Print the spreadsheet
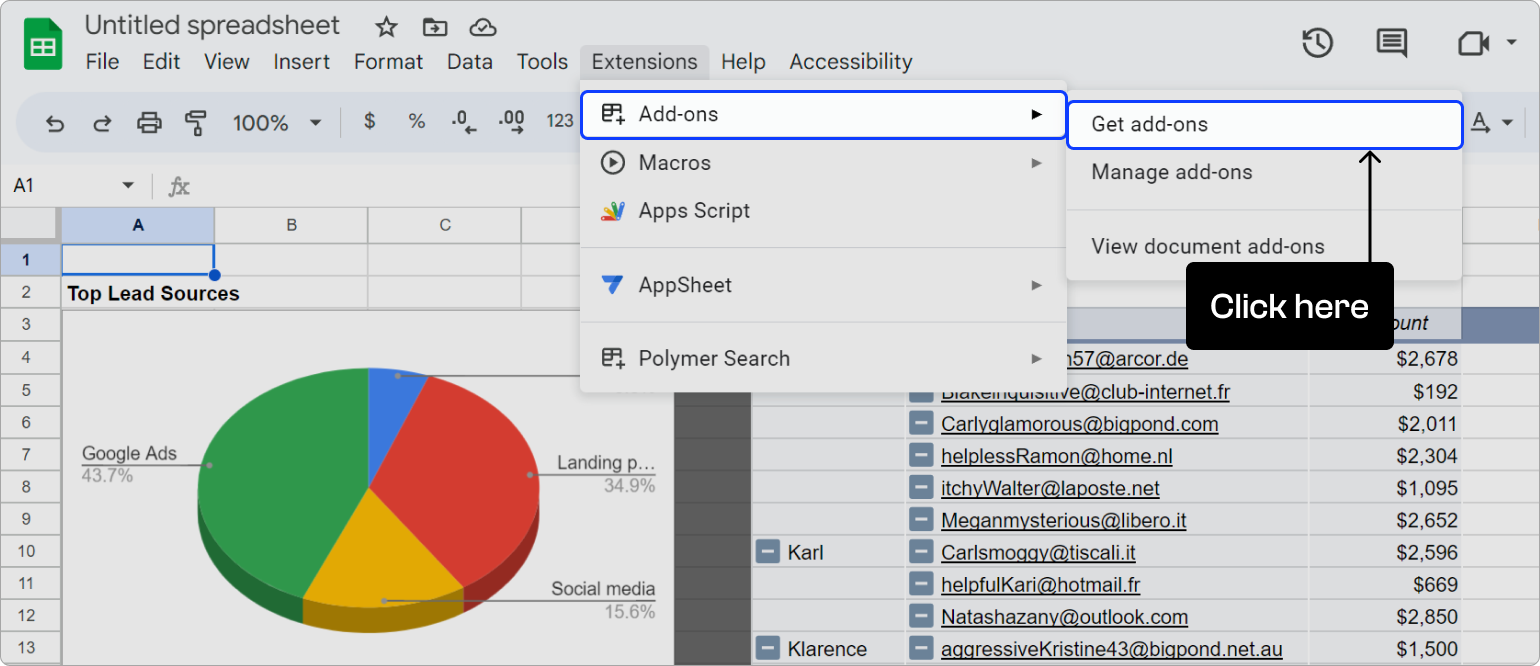This screenshot has width=1540, height=666. [x=149, y=123]
